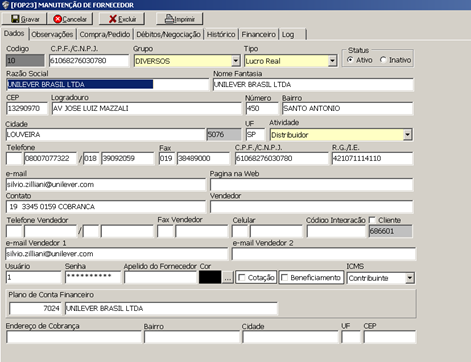Screen dimensions: 471x362
Task: Click the Telefone Vendedor first number field
Action: pyautogui.click(x=50, y=231)
